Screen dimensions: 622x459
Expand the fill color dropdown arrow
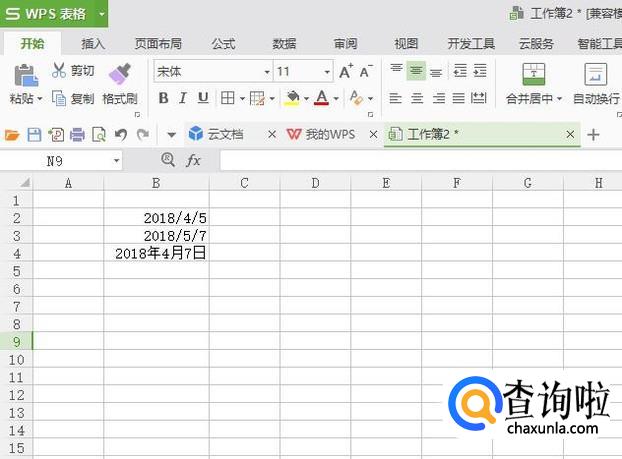point(306,98)
